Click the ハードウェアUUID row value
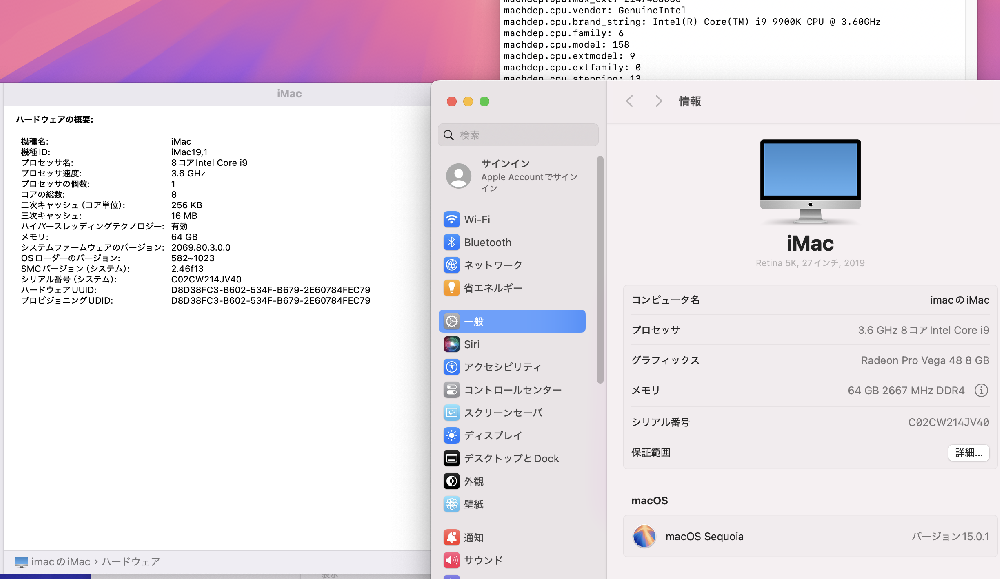Image resolution: width=1000 pixels, height=579 pixels. (x=270, y=290)
